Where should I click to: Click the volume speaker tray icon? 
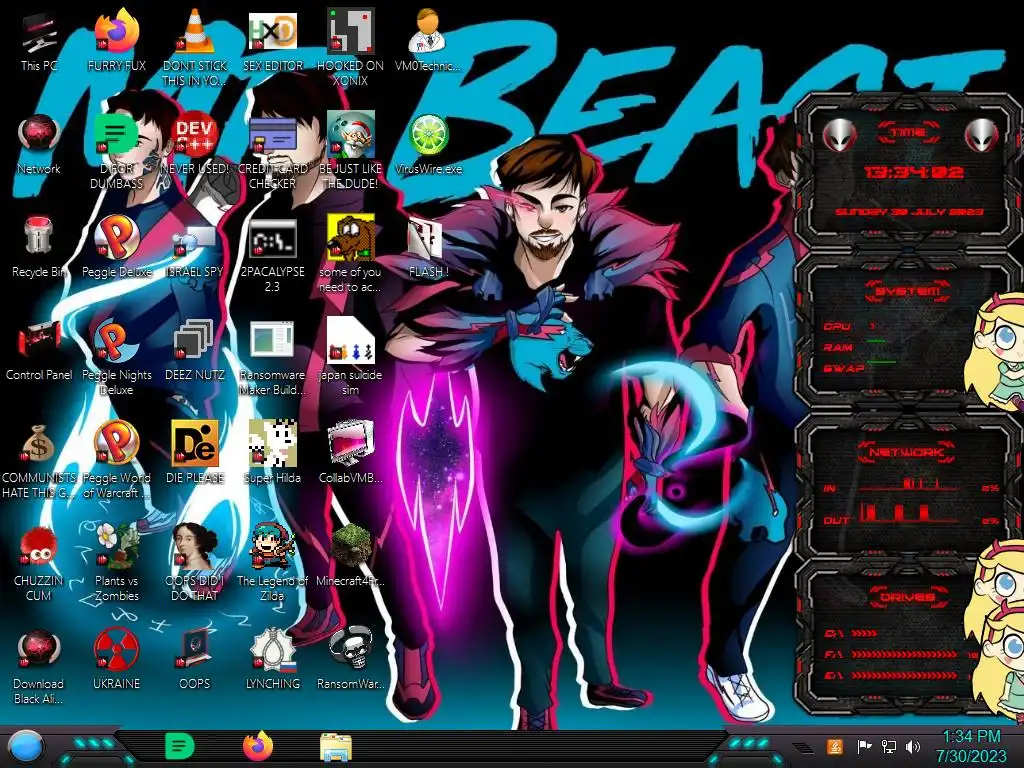pyautogui.click(x=913, y=746)
